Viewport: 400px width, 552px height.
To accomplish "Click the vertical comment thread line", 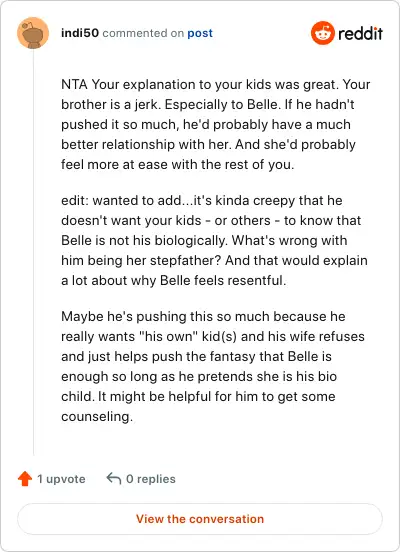I will coord(33,252).
